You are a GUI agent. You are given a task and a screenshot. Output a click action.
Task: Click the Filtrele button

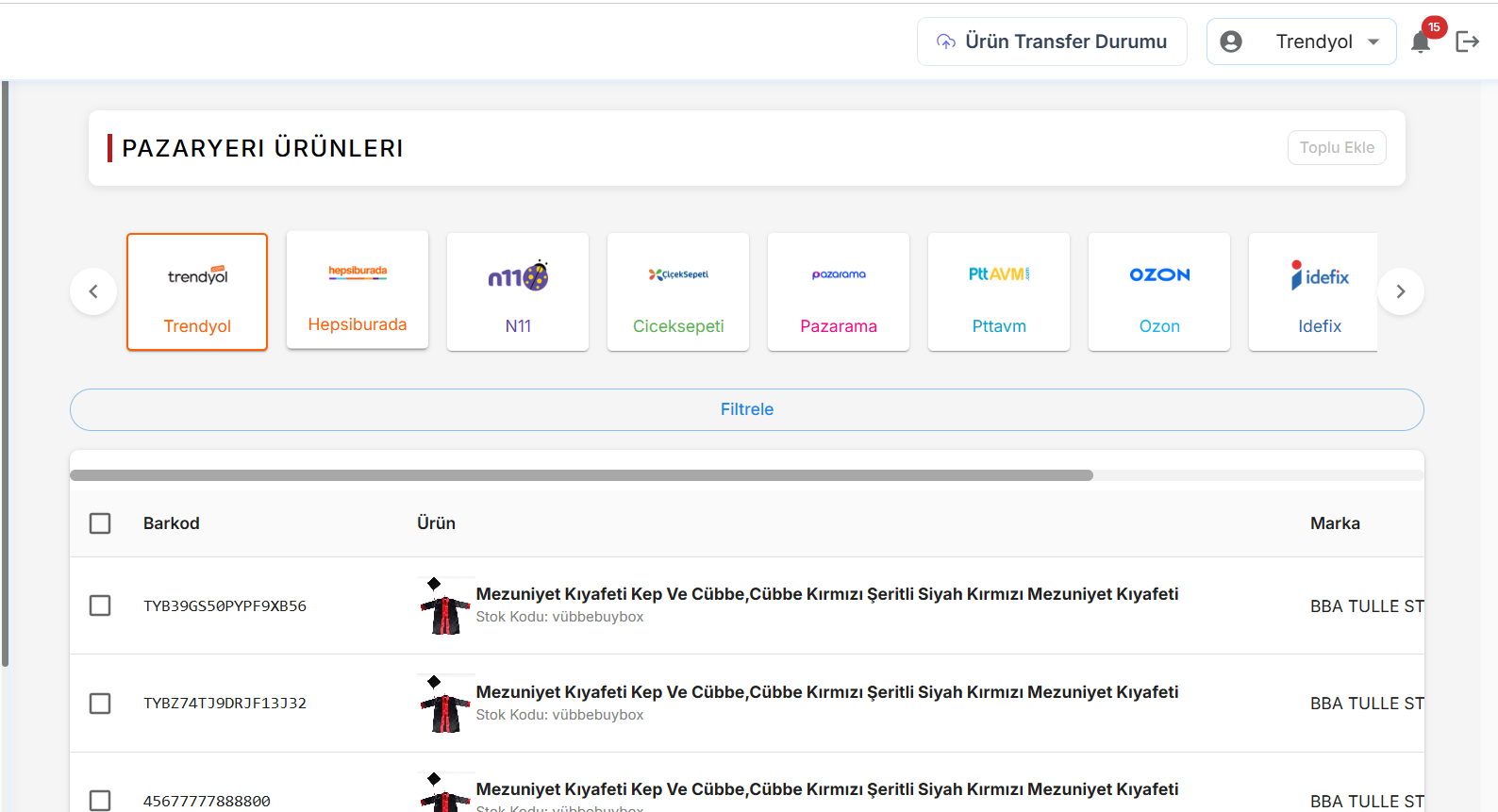click(747, 409)
